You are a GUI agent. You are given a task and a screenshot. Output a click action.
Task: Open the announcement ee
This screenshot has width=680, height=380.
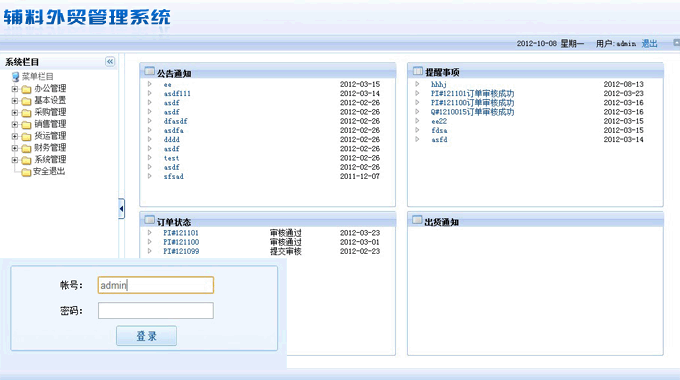coord(167,84)
